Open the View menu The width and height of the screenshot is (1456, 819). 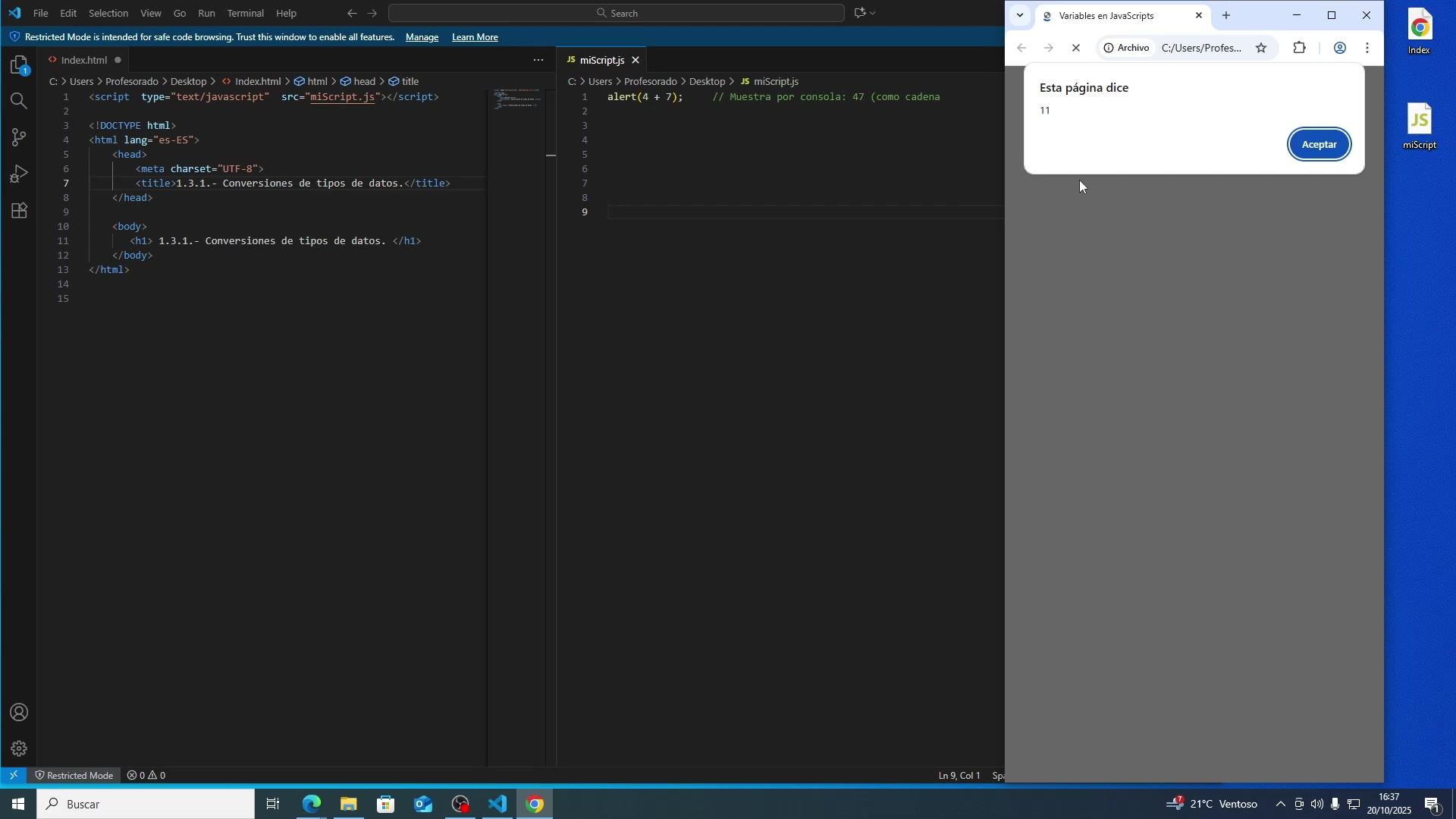point(151,13)
